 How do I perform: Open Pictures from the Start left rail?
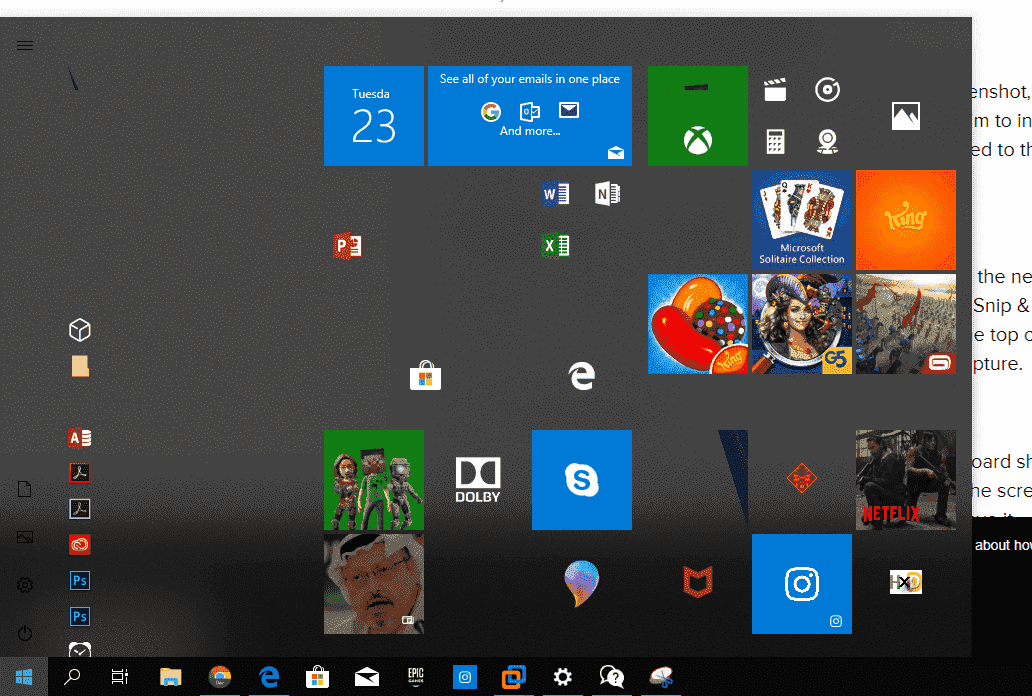[x=24, y=537]
